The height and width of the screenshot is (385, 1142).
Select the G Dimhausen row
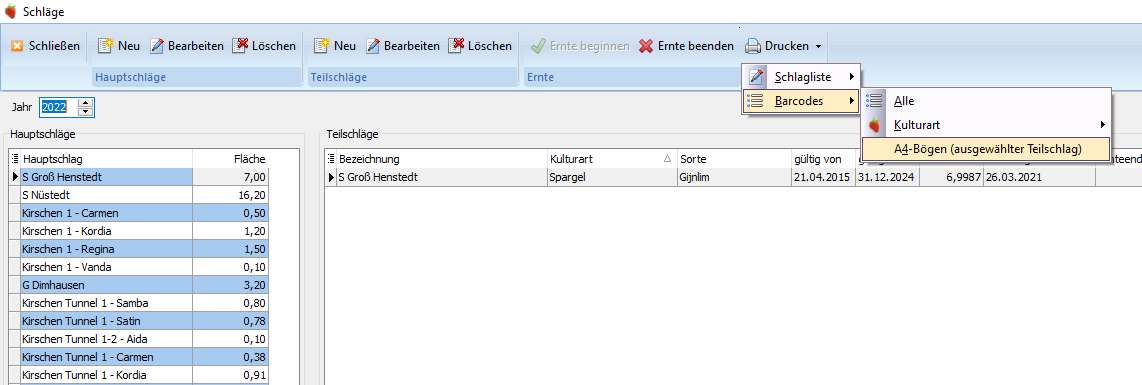click(x=138, y=285)
